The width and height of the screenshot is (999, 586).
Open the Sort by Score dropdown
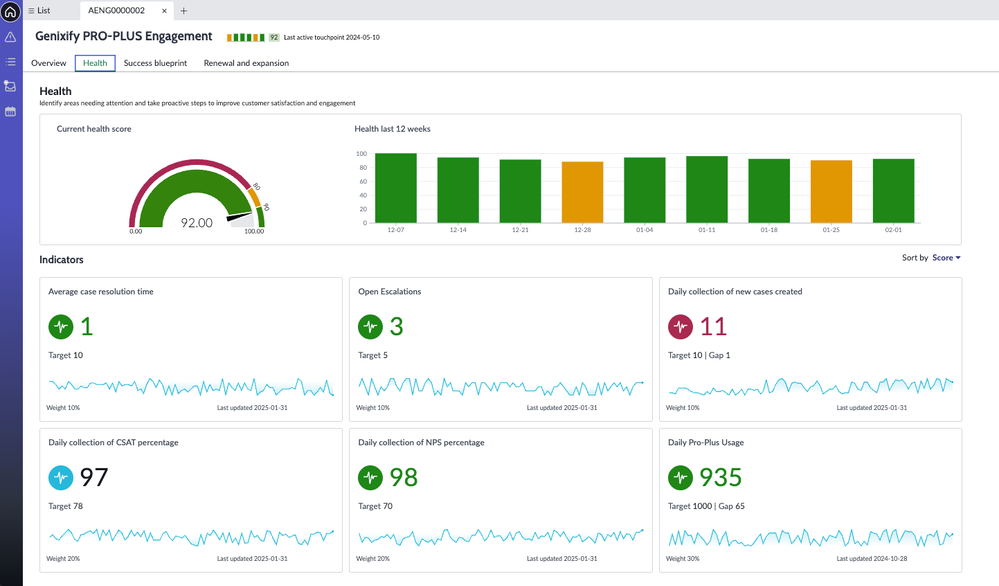pyautogui.click(x=944, y=257)
